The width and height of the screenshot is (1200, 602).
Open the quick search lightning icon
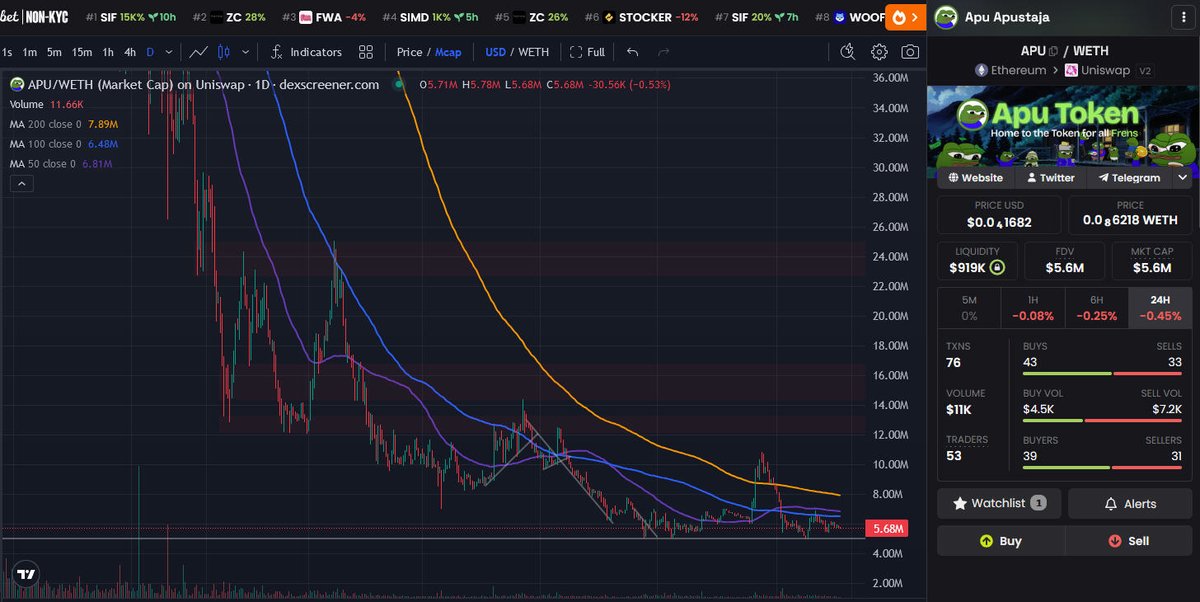(x=847, y=52)
